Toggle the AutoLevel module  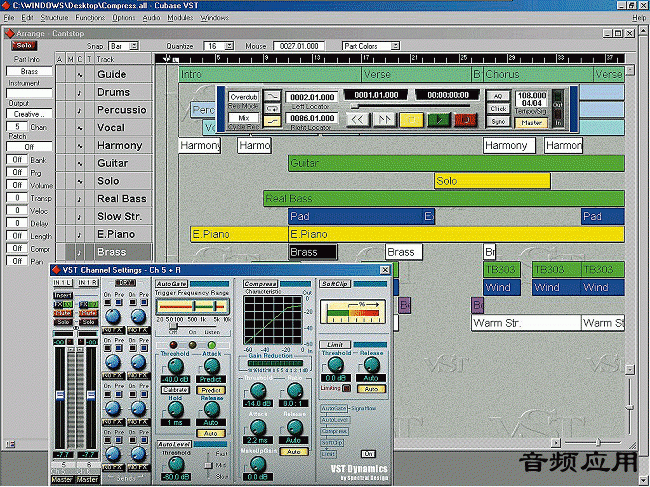(x=174, y=444)
